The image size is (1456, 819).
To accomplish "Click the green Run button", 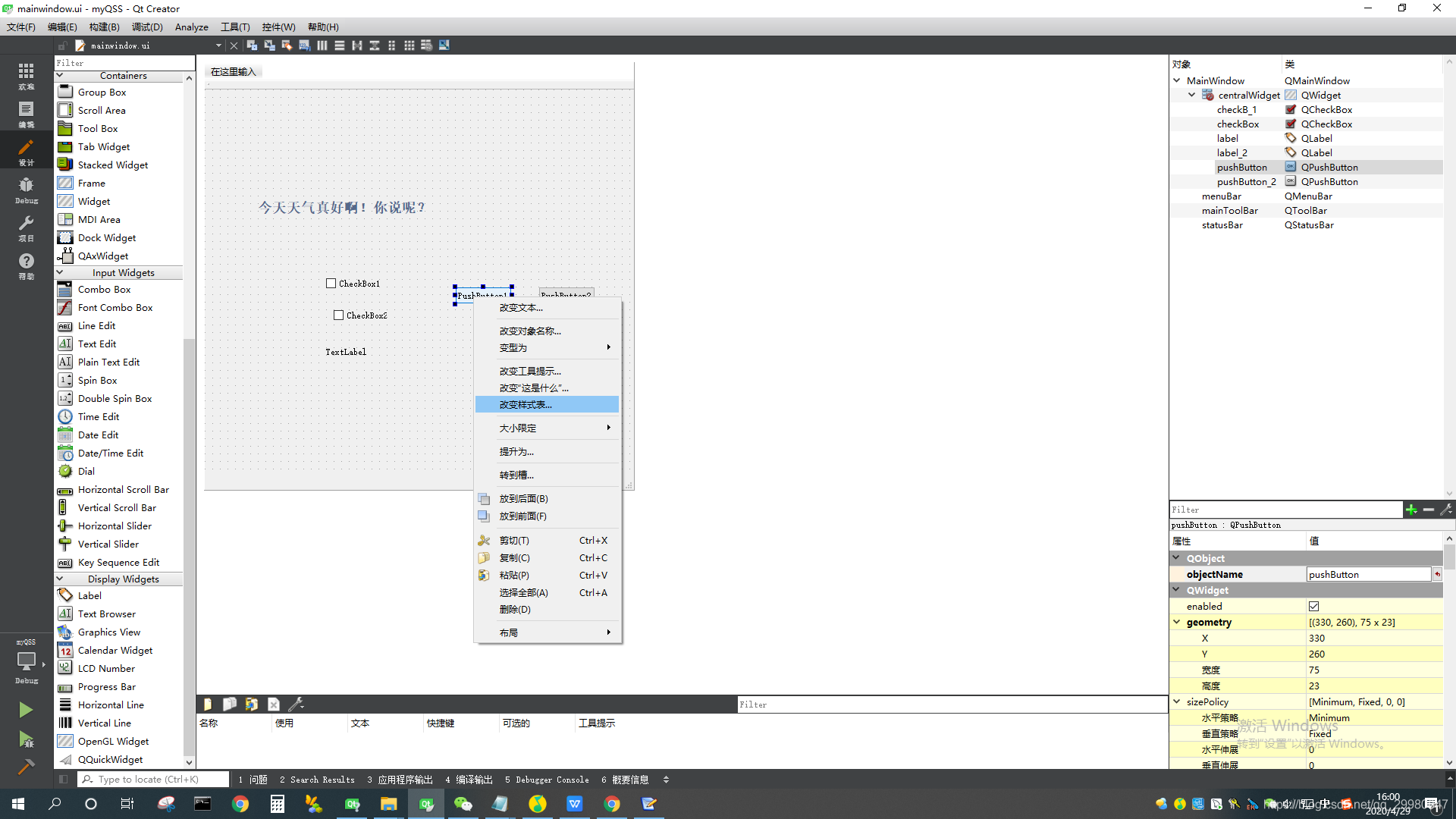I will [x=25, y=709].
